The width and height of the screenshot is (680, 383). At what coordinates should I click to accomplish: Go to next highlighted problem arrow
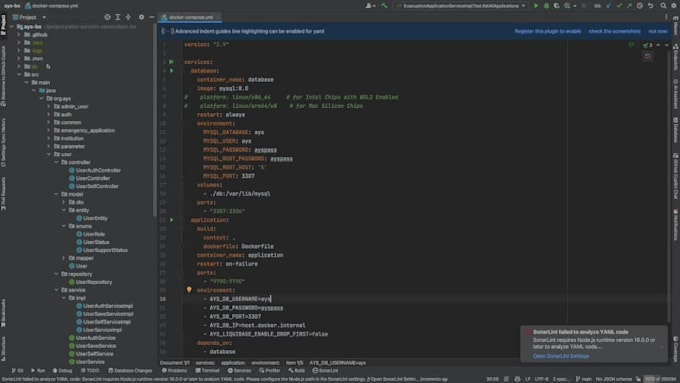click(x=667, y=45)
